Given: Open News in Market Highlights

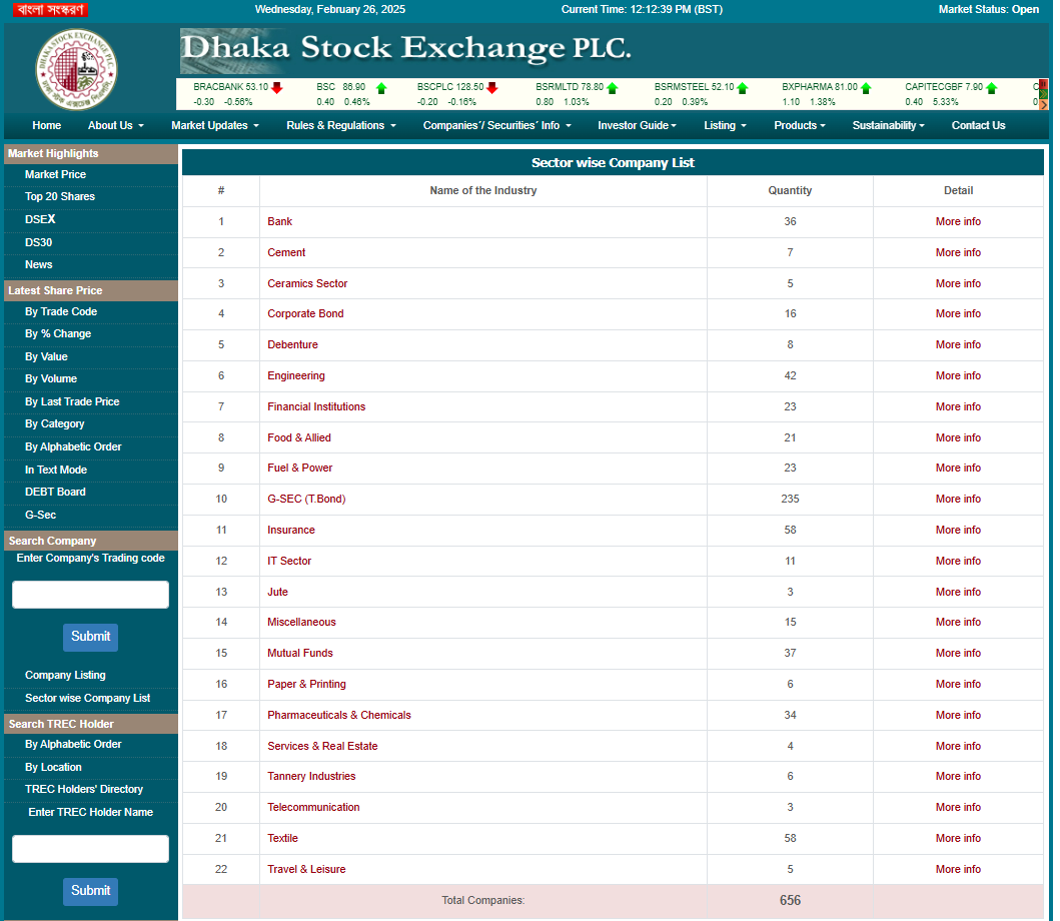Looking at the screenshot, I should 39,265.
